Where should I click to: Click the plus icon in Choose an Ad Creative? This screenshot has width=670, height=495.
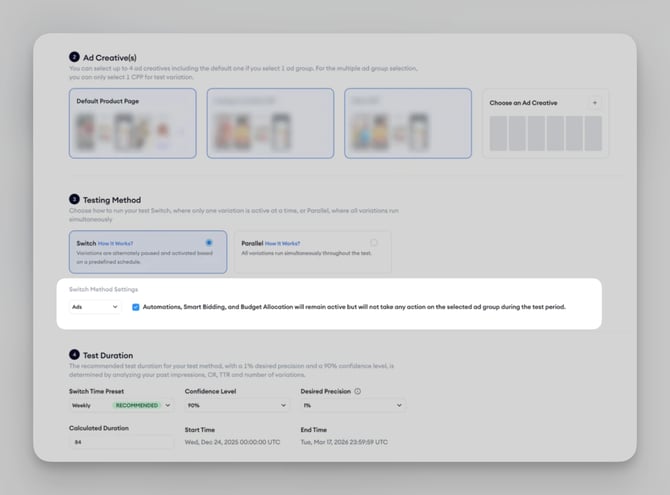(594, 102)
